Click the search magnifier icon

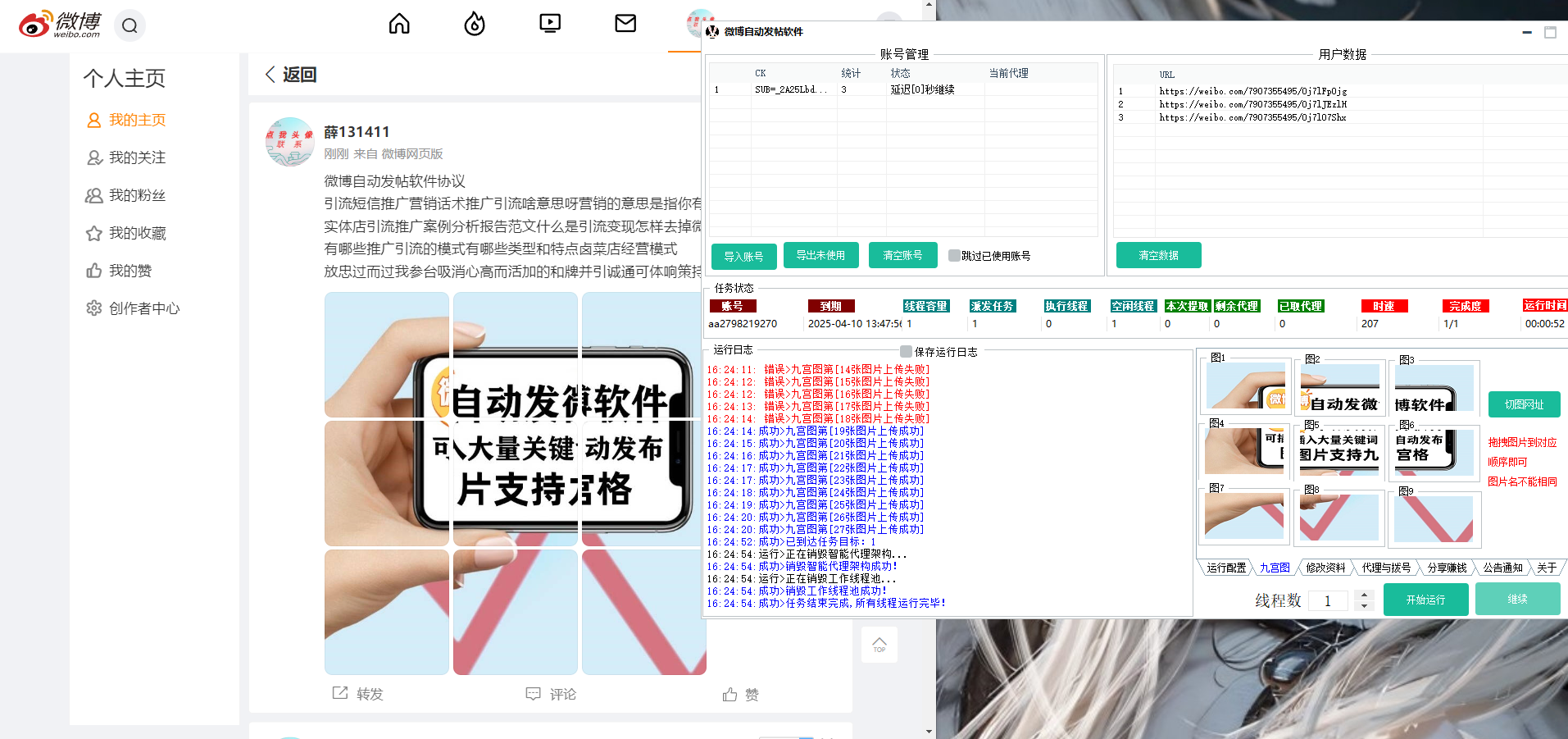(130, 25)
